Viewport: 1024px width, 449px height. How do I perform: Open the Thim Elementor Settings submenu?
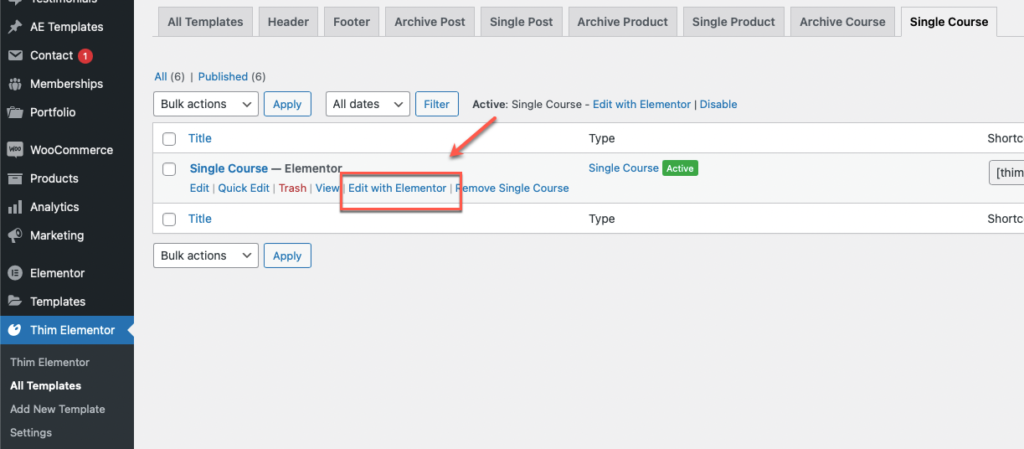(31, 433)
